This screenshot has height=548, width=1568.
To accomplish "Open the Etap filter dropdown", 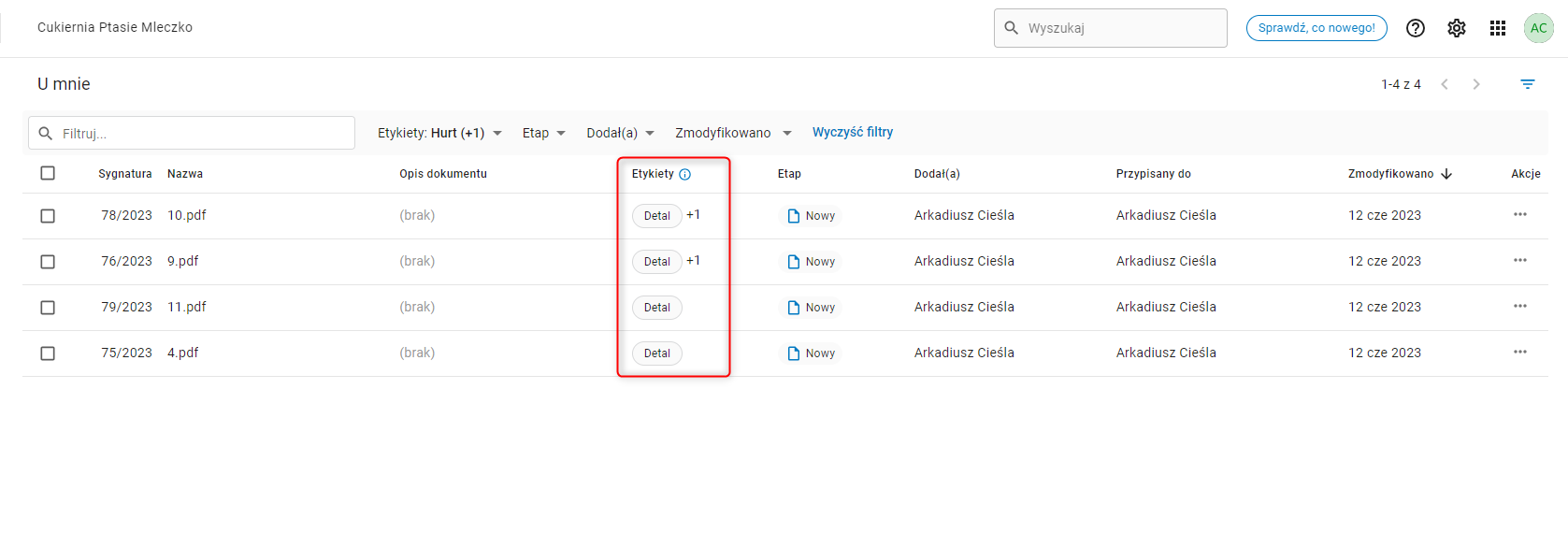I will pos(543,133).
